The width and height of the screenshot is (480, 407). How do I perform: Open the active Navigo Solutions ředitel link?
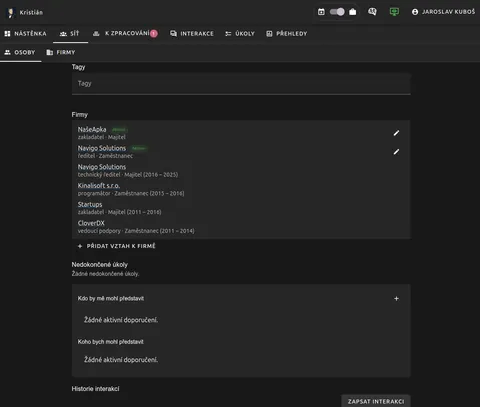click(102, 148)
